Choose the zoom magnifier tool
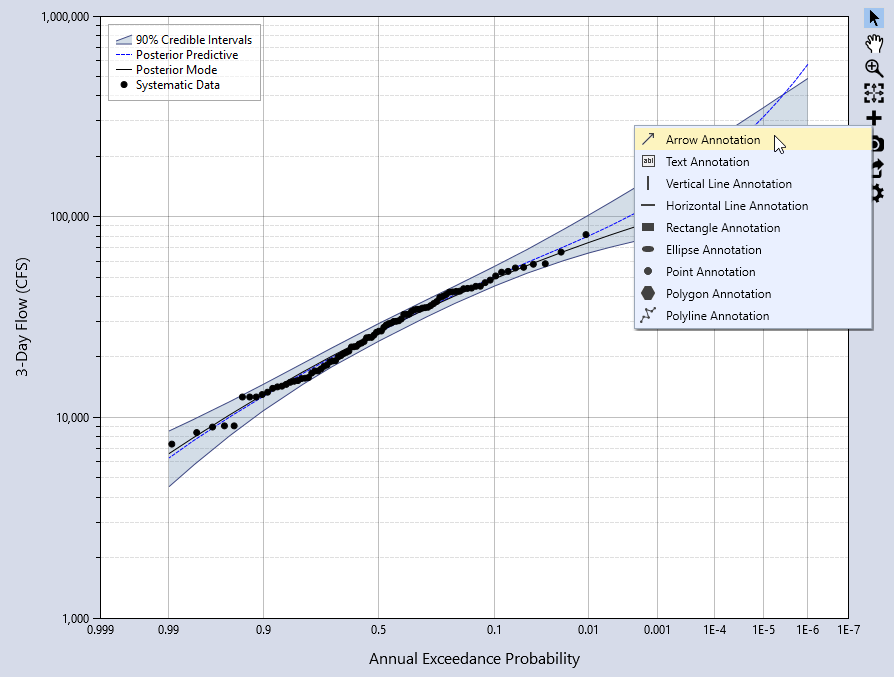This screenshot has height=677, width=894. (874, 68)
